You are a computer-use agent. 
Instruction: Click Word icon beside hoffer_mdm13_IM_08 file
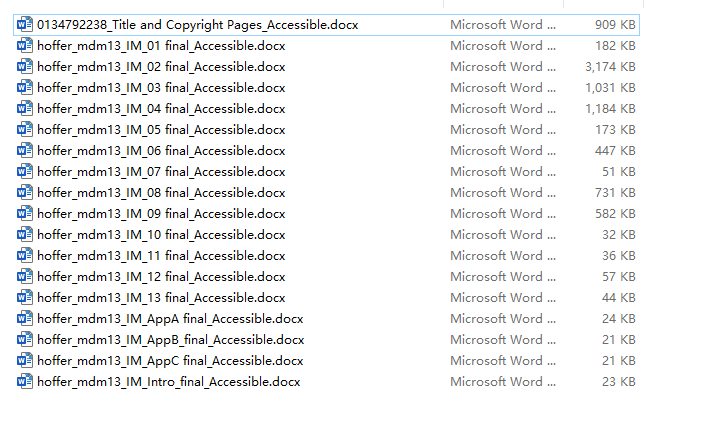25,192
